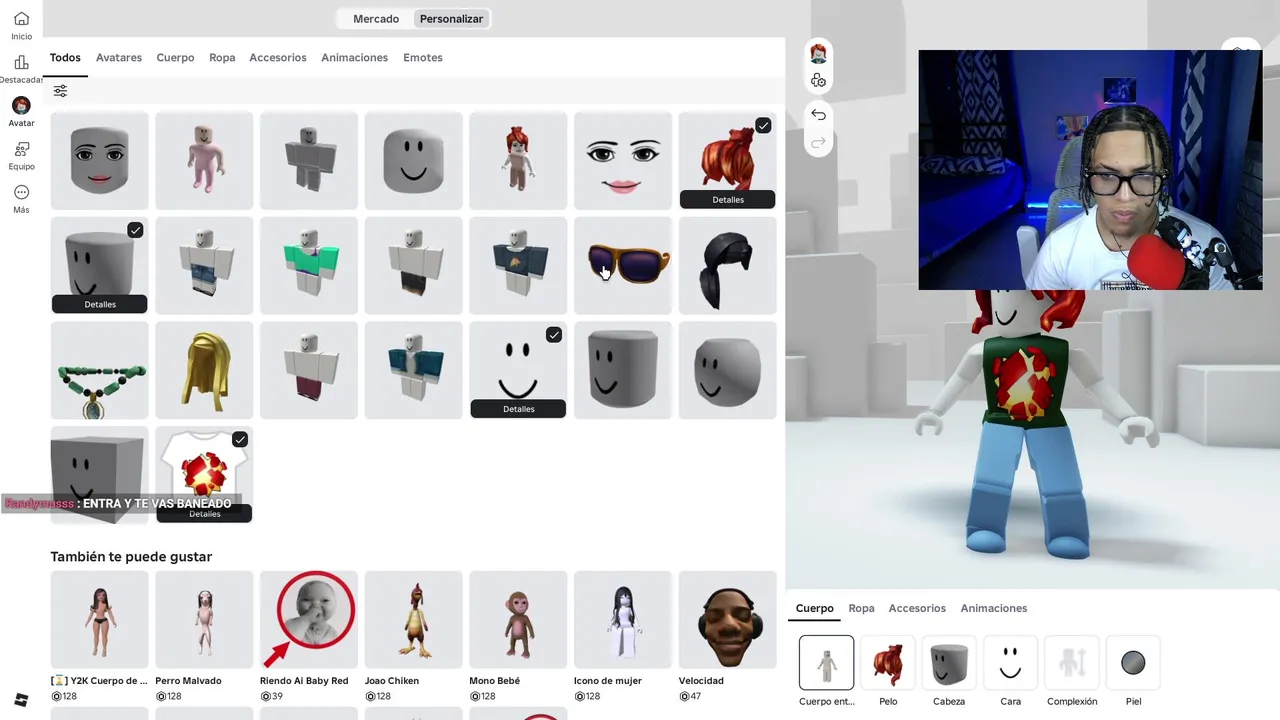The height and width of the screenshot is (720, 1280).
Task: Uncheck the equipped smiley face item
Action: tap(554, 335)
